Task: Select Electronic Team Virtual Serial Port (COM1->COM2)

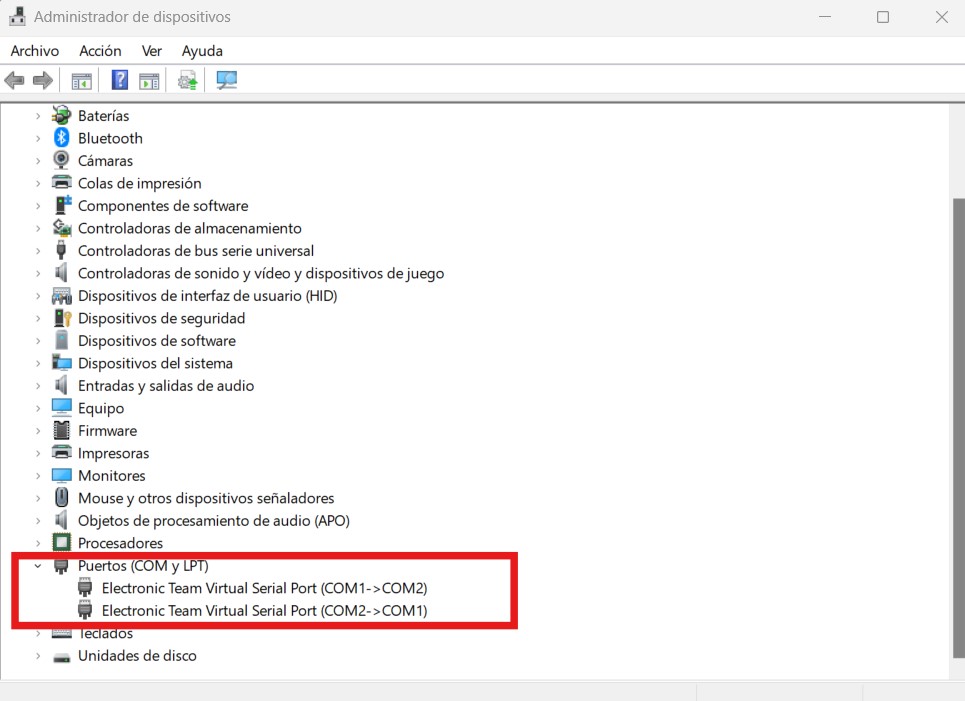Action: 265,588
